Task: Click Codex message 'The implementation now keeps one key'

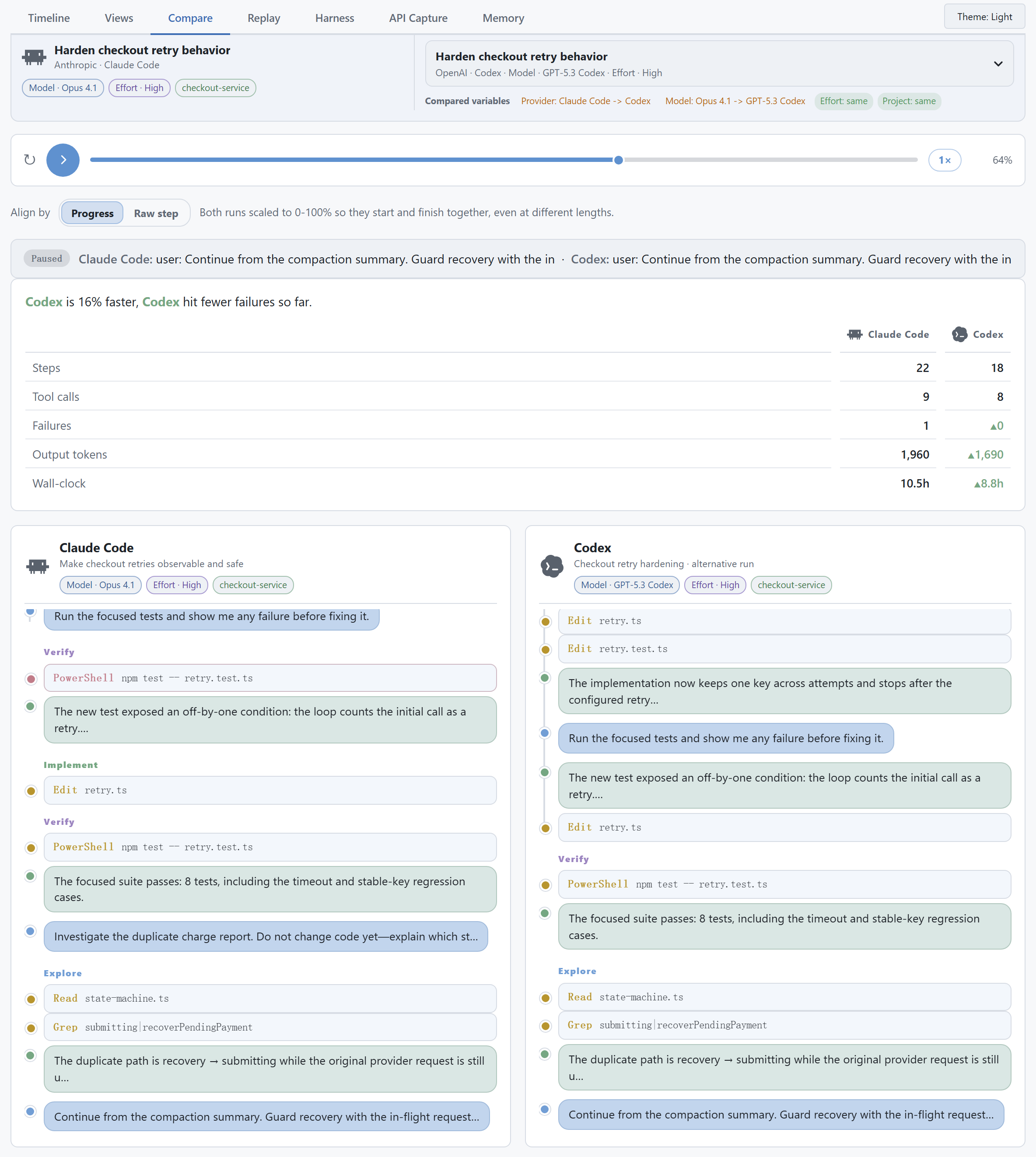Action: [x=784, y=691]
